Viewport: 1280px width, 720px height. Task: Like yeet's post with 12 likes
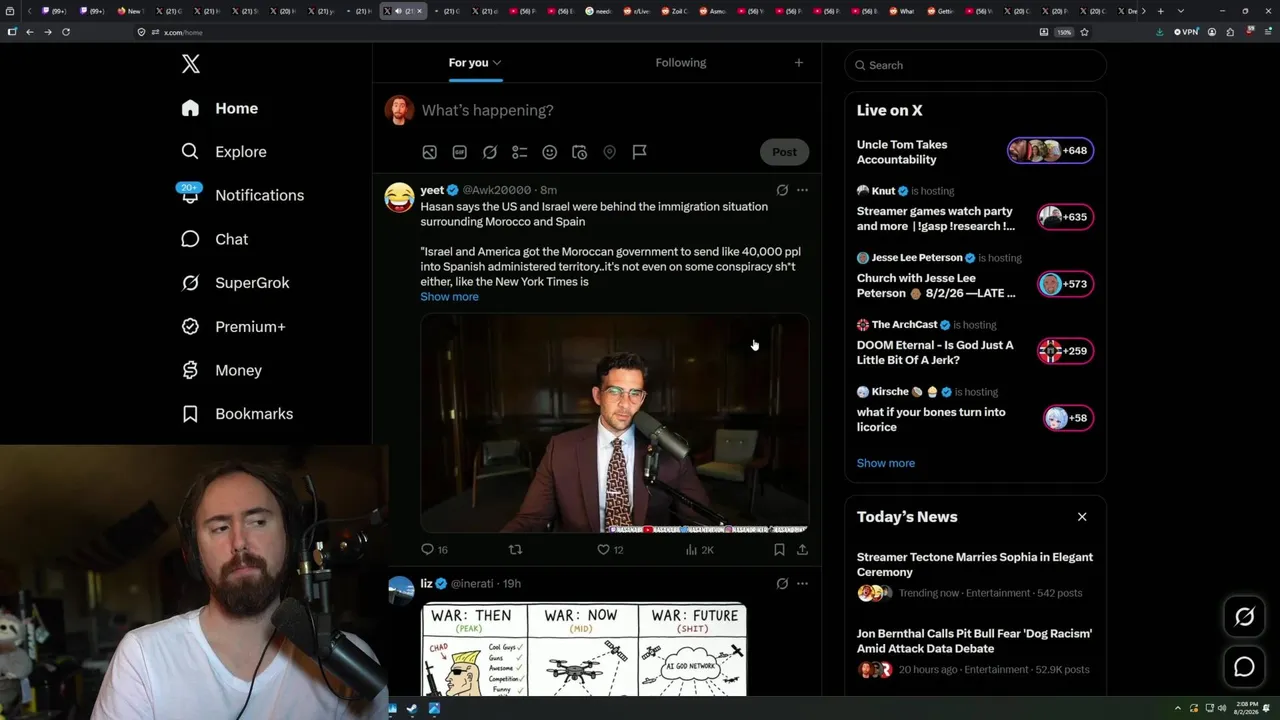610,550
